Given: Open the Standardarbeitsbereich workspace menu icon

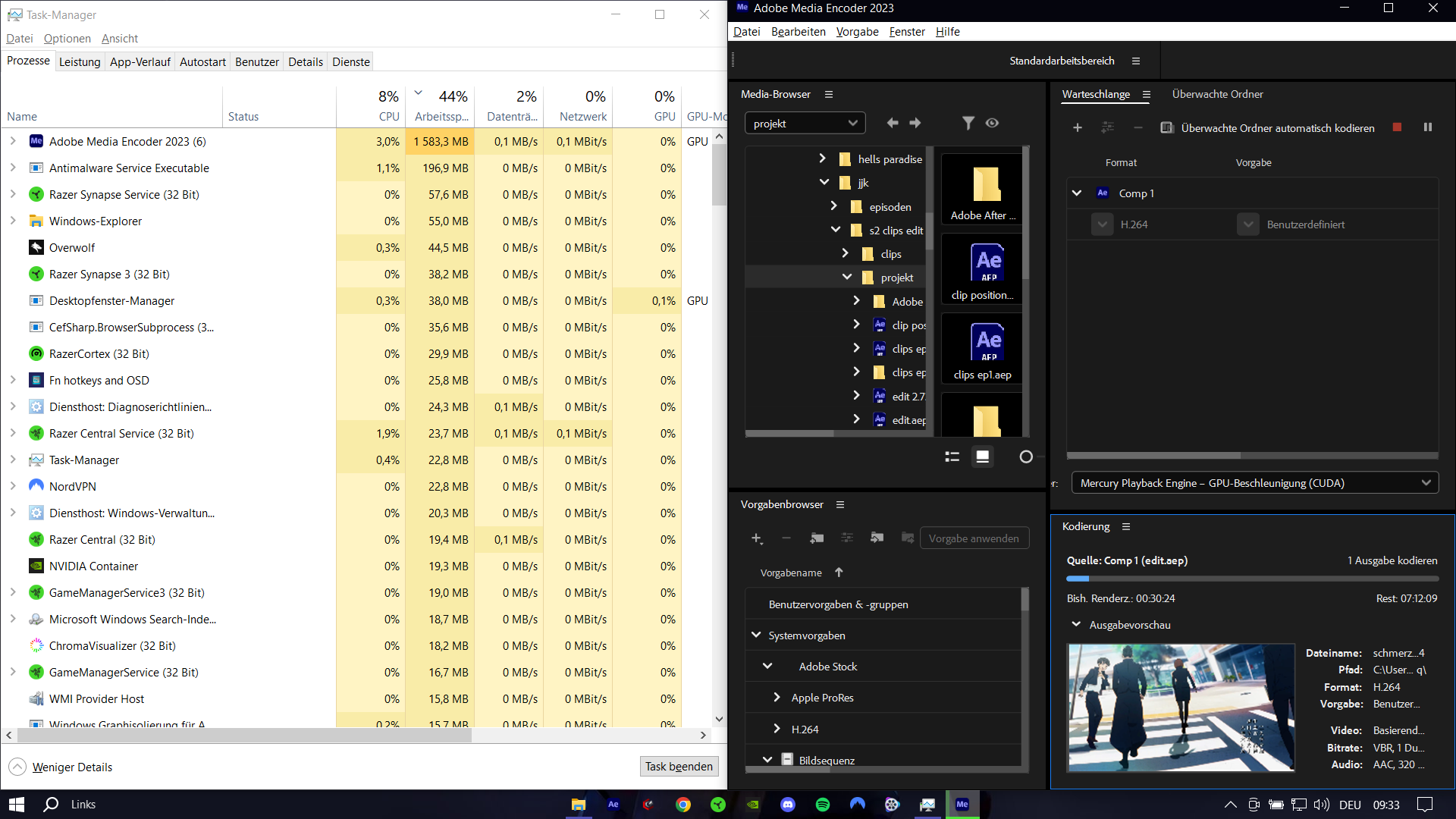Looking at the screenshot, I should click(x=1136, y=61).
